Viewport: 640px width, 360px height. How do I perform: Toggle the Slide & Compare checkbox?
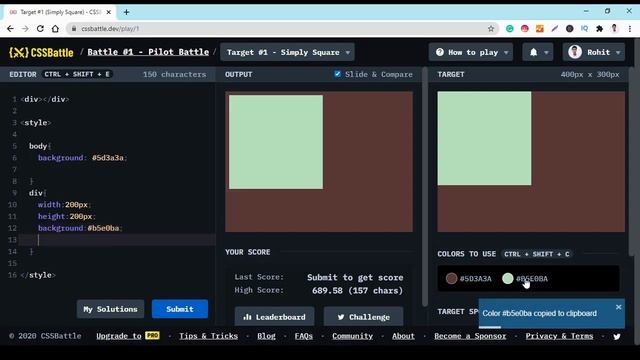[x=338, y=74]
